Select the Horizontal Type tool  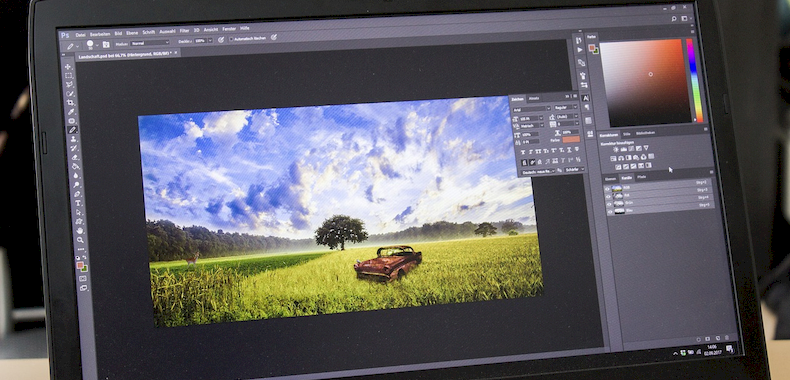(78, 203)
